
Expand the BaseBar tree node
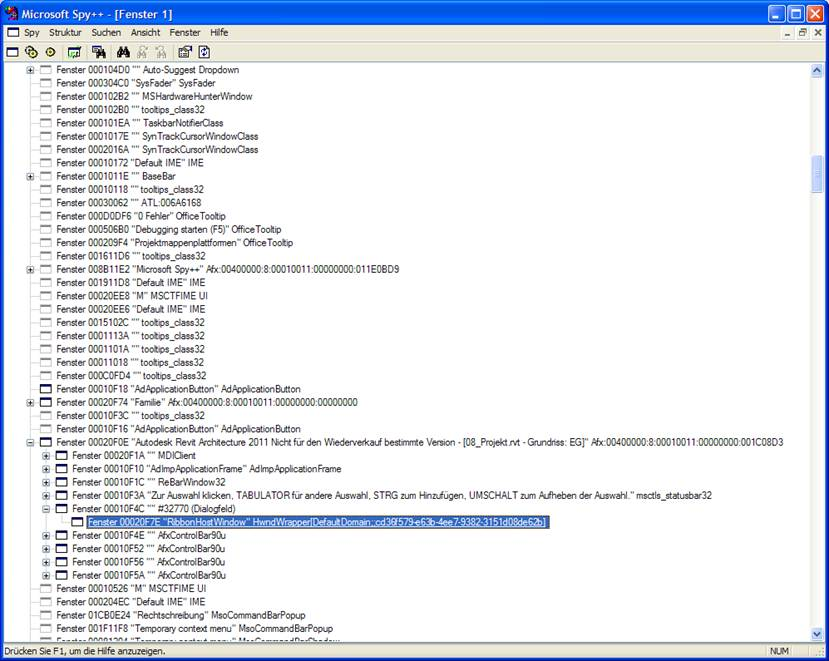(31, 176)
